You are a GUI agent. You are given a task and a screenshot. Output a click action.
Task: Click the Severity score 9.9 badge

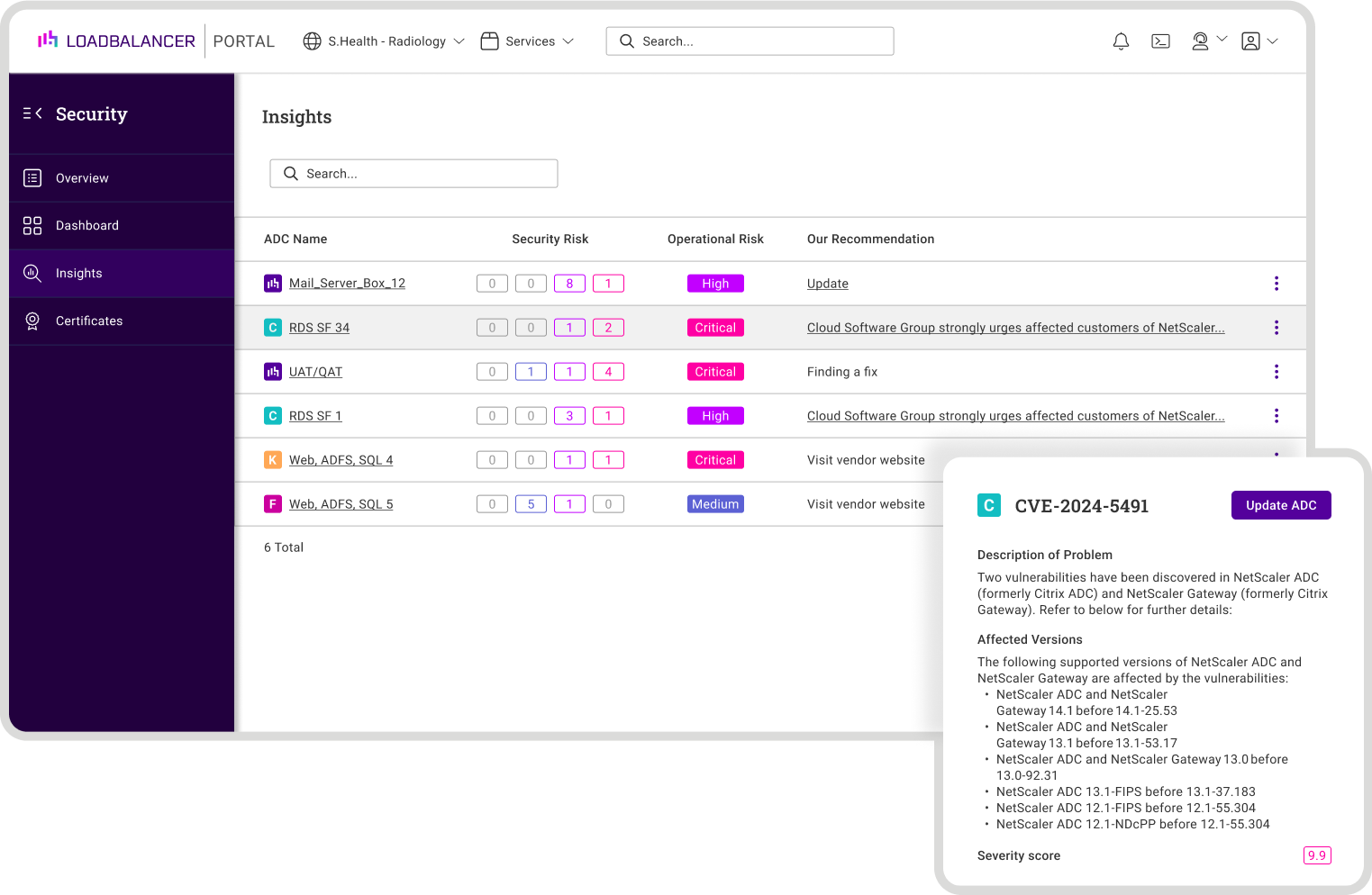point(1317,855)
